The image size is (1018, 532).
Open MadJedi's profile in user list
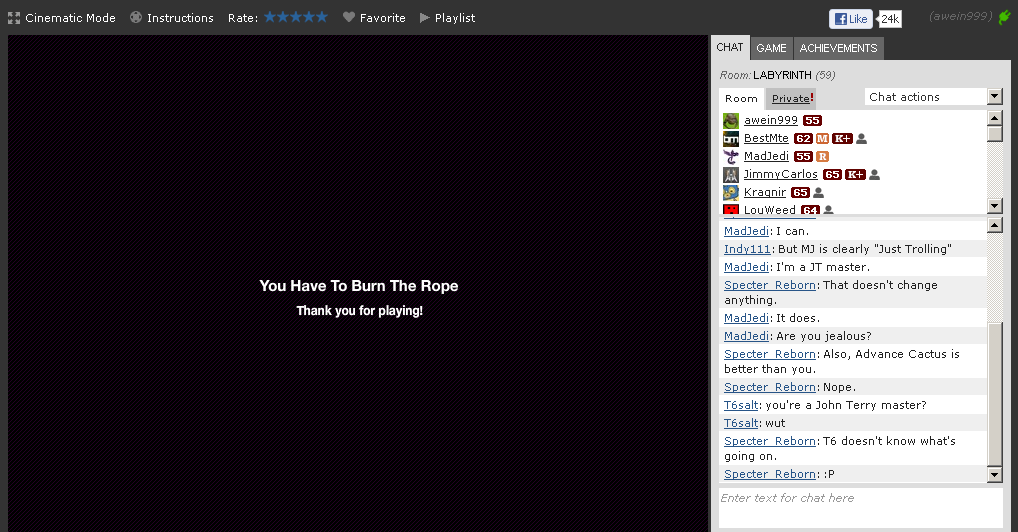766,156
